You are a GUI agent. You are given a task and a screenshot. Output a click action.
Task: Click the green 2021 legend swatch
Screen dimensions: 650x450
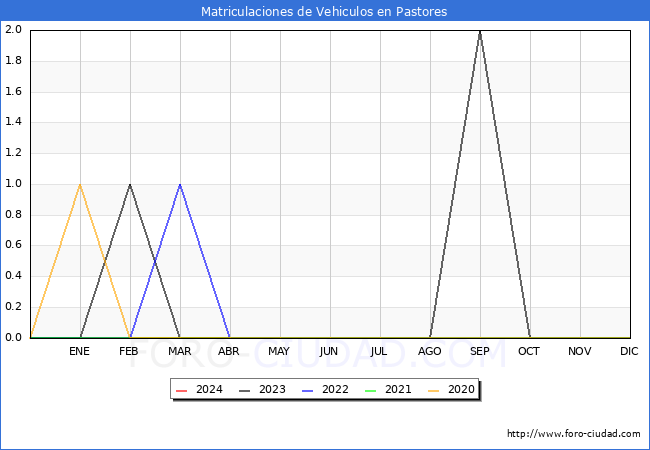371,391
